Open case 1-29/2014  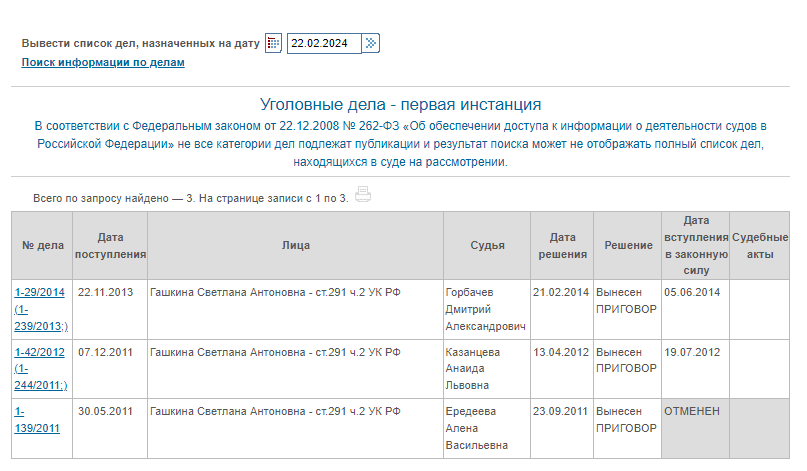pos(40,309)
